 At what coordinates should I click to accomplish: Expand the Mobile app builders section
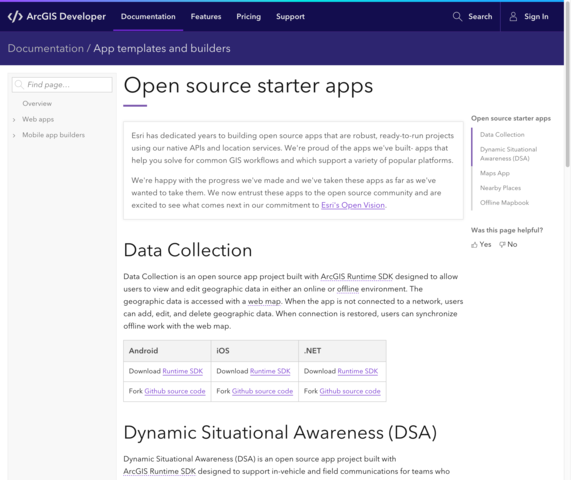14,135
